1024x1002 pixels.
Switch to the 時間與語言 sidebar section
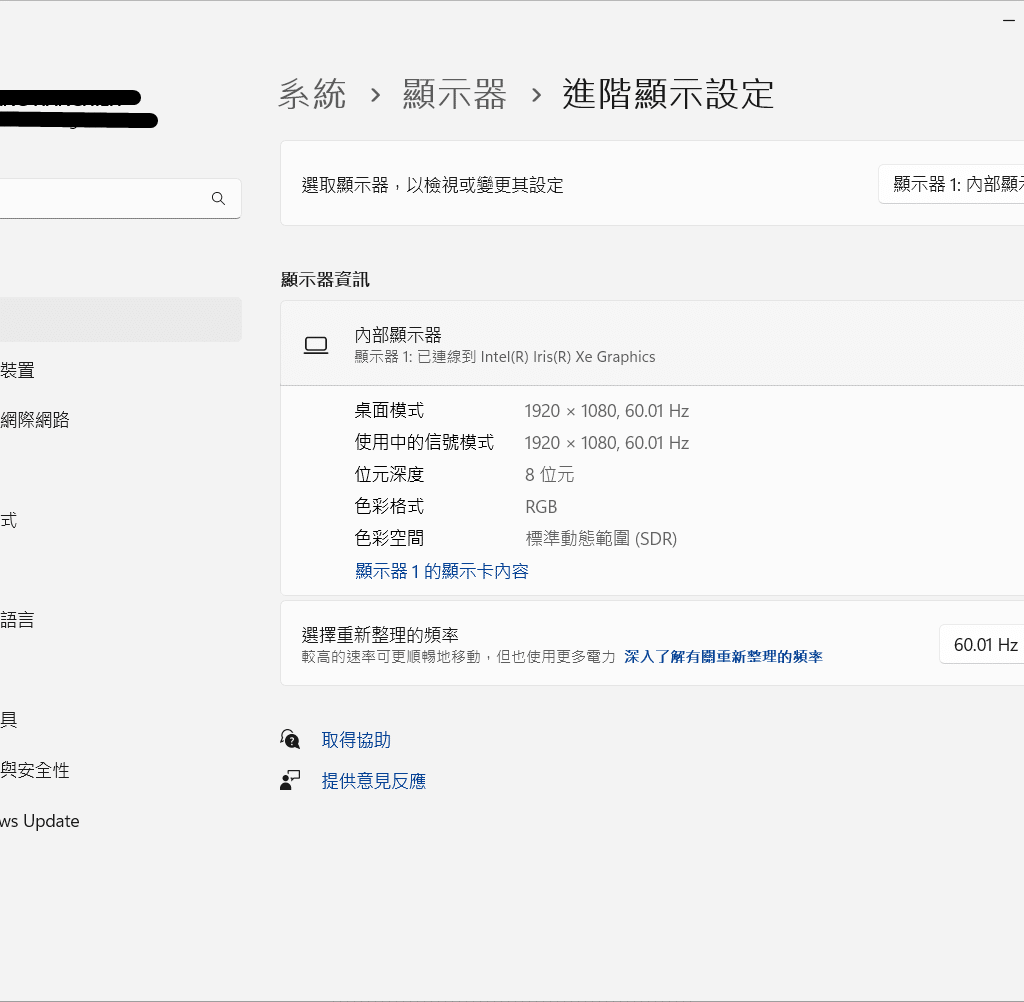(18, 620)
